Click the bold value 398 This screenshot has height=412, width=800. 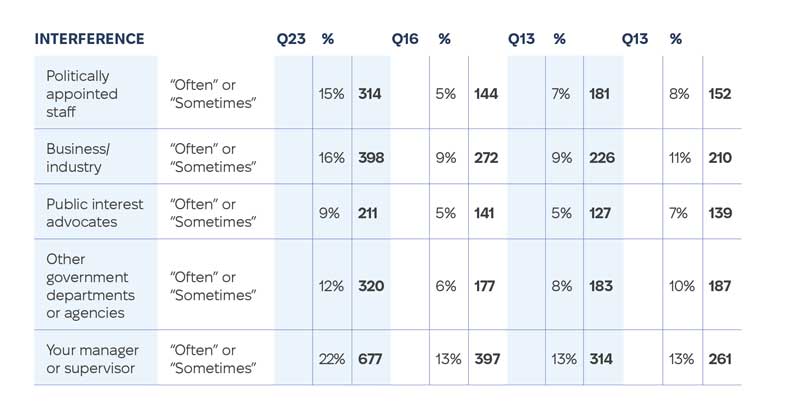coord(371,158)
